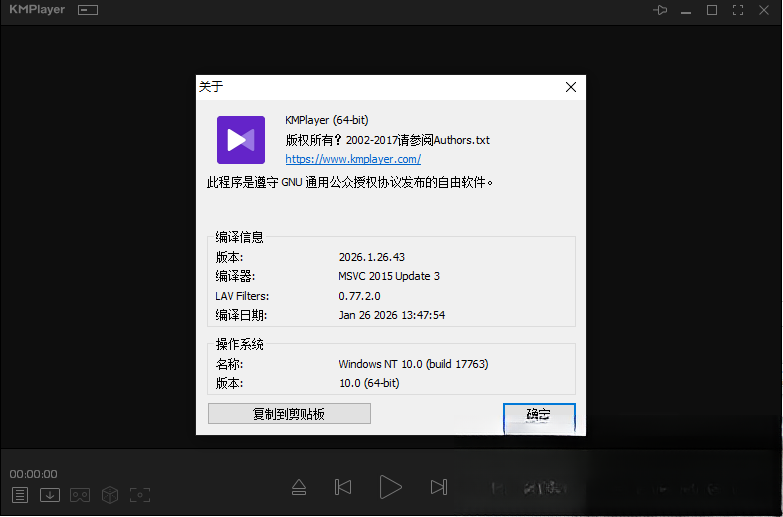The image size is (783, 517).
Task: Click the 10.0 (64-bit) OS version text
Action: 369,383
